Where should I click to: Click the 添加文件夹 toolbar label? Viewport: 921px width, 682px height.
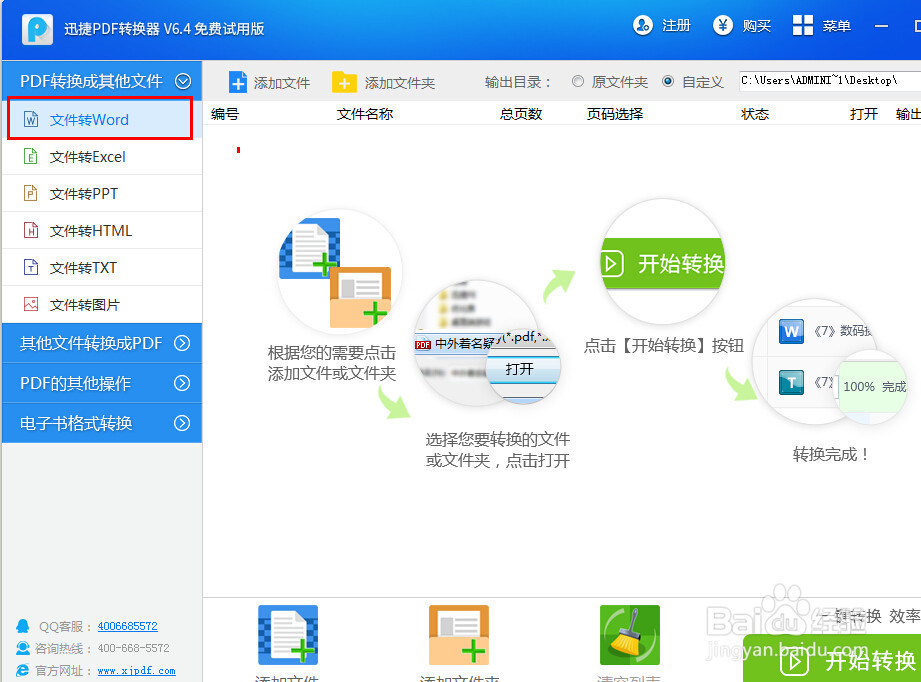[399, 83]
